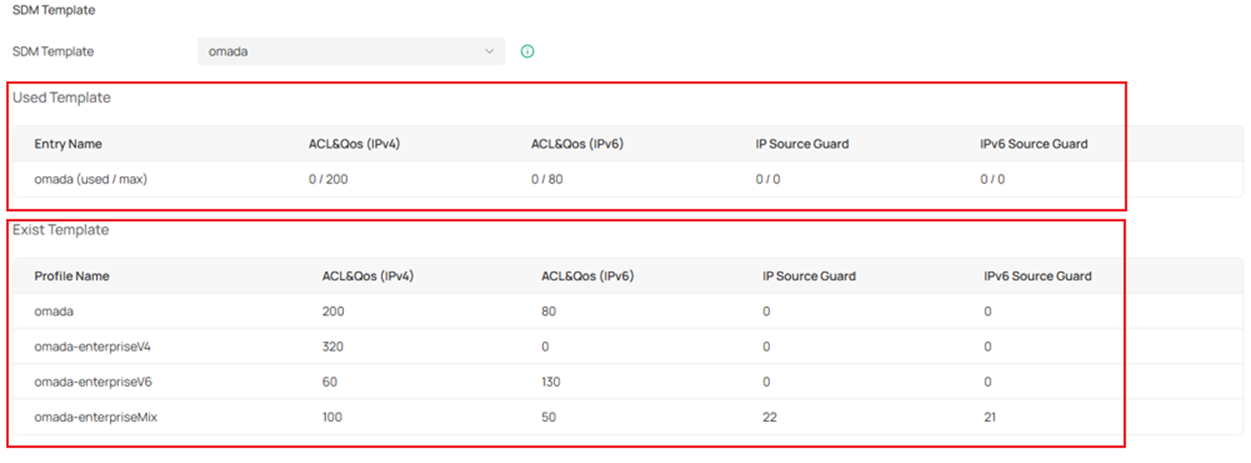Click IP Source Guard header in Used Template table

[x=802, y=144]
